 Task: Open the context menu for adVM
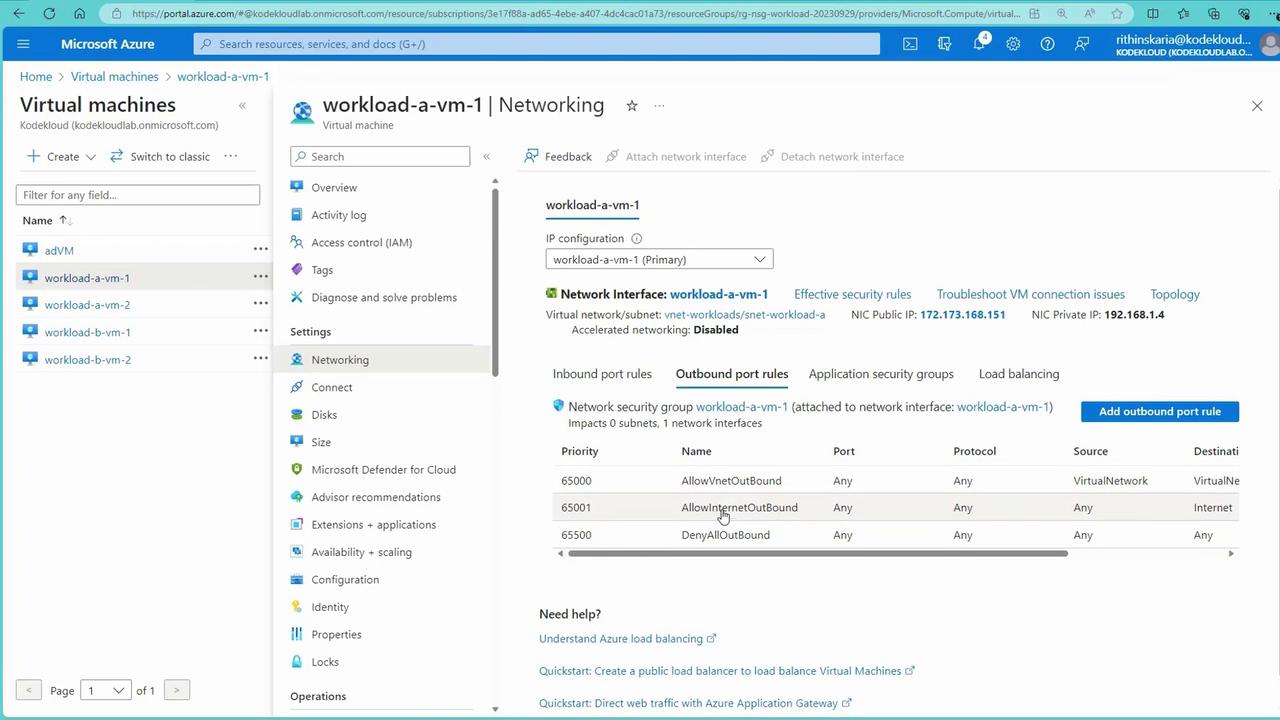[x=260, y=249]
